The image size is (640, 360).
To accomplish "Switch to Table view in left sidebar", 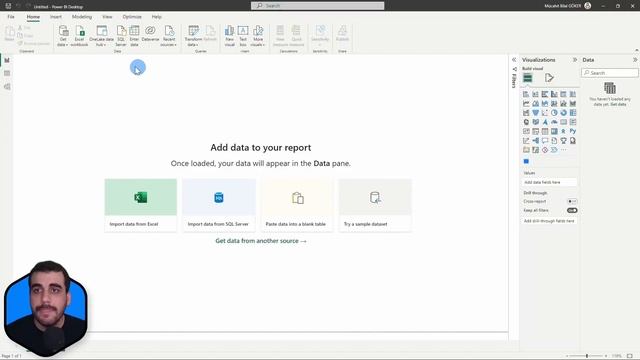I will click(7, 73).
